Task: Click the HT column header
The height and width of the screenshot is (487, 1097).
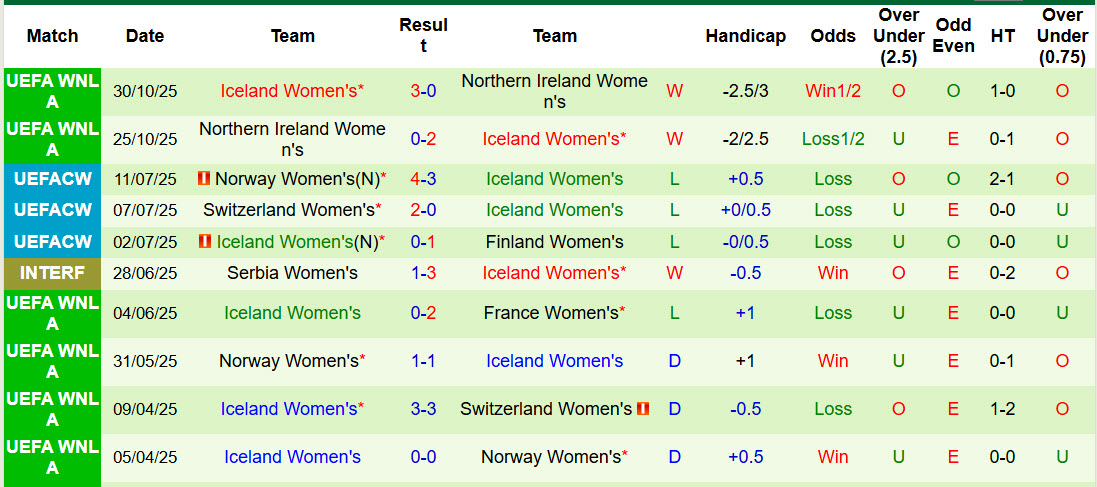Action: [1002, 36]
